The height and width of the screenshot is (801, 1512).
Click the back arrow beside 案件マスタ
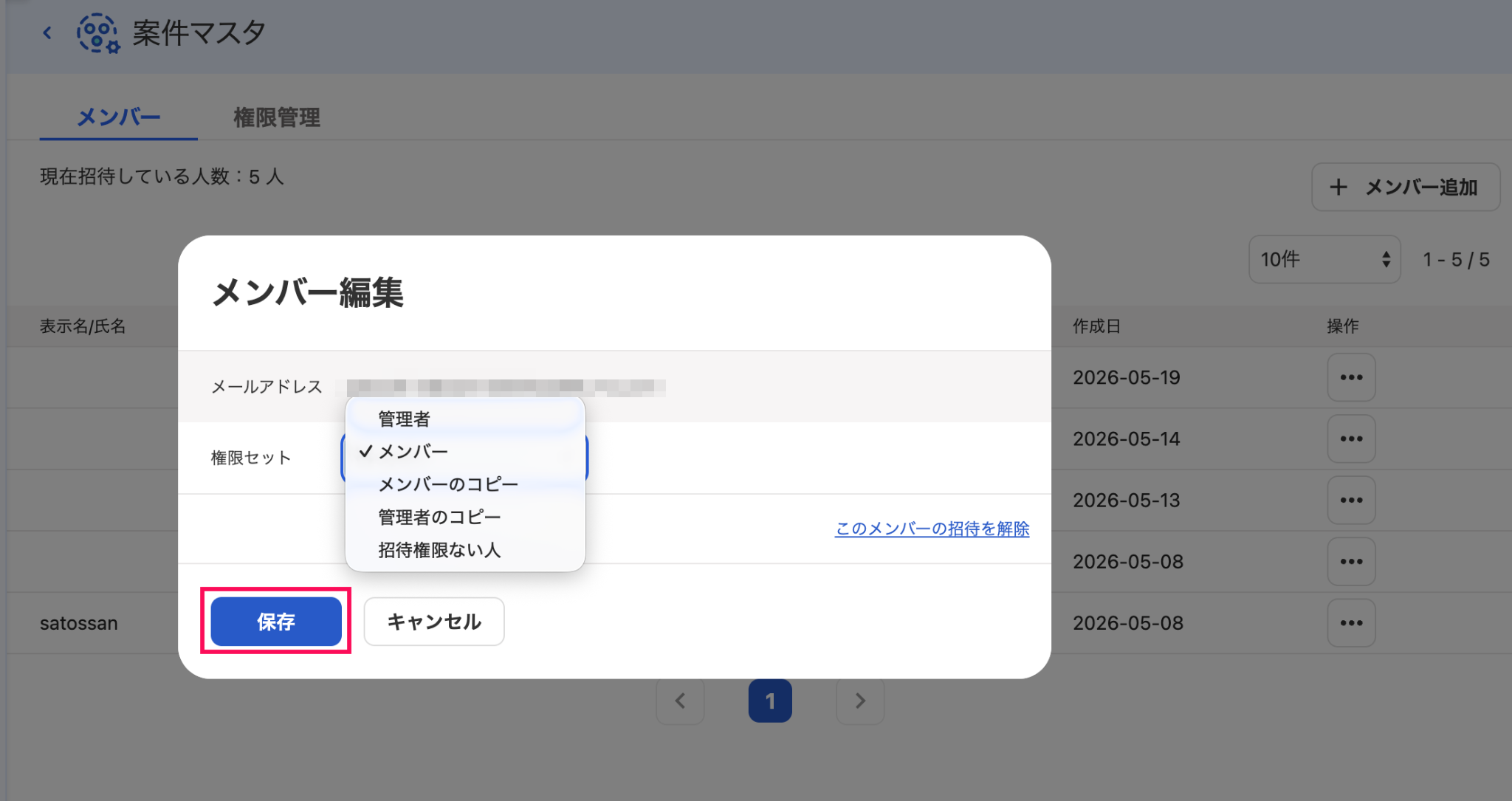click(47, 32)
